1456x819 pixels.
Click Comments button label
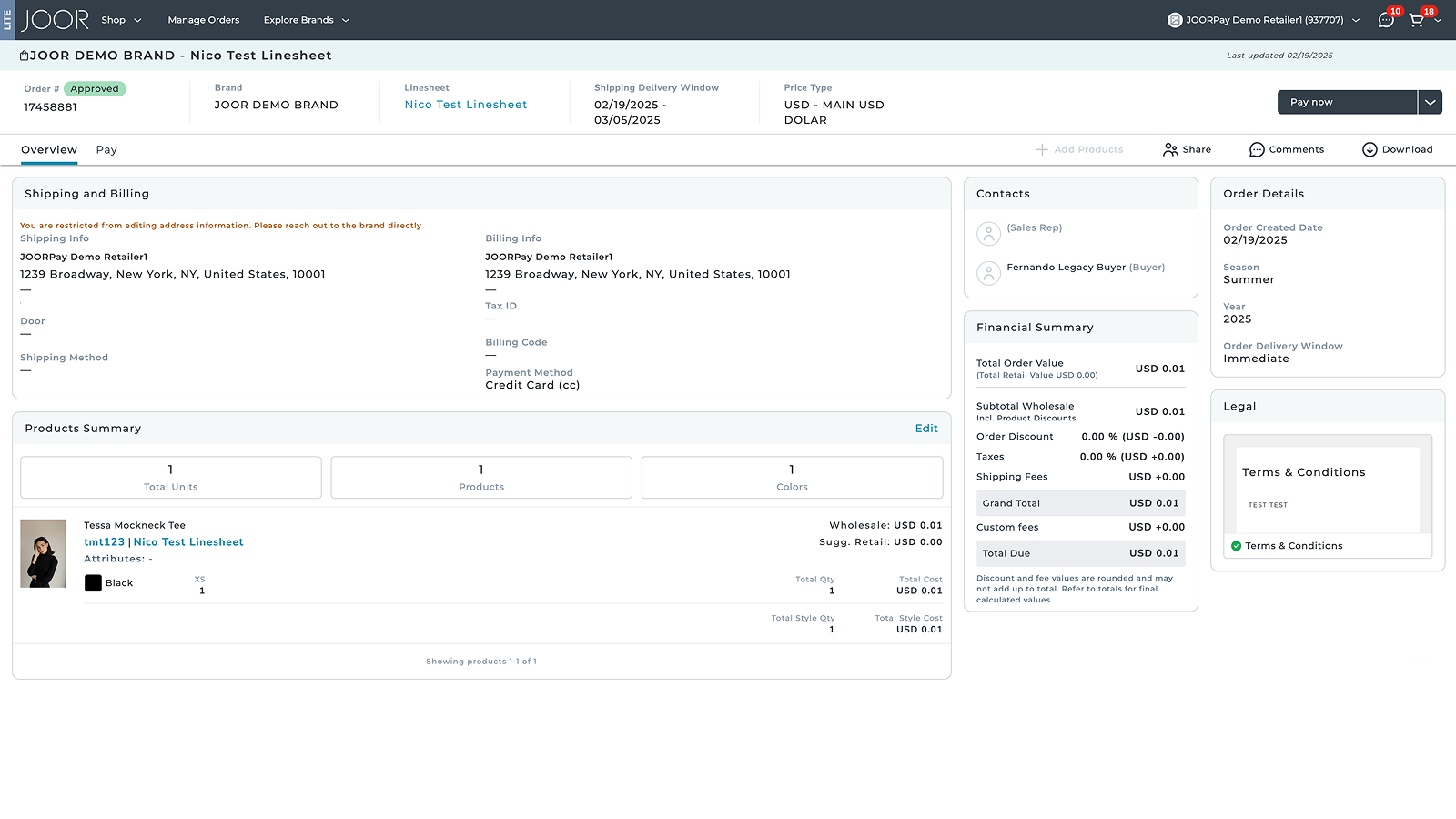(x=1297, y=149)
